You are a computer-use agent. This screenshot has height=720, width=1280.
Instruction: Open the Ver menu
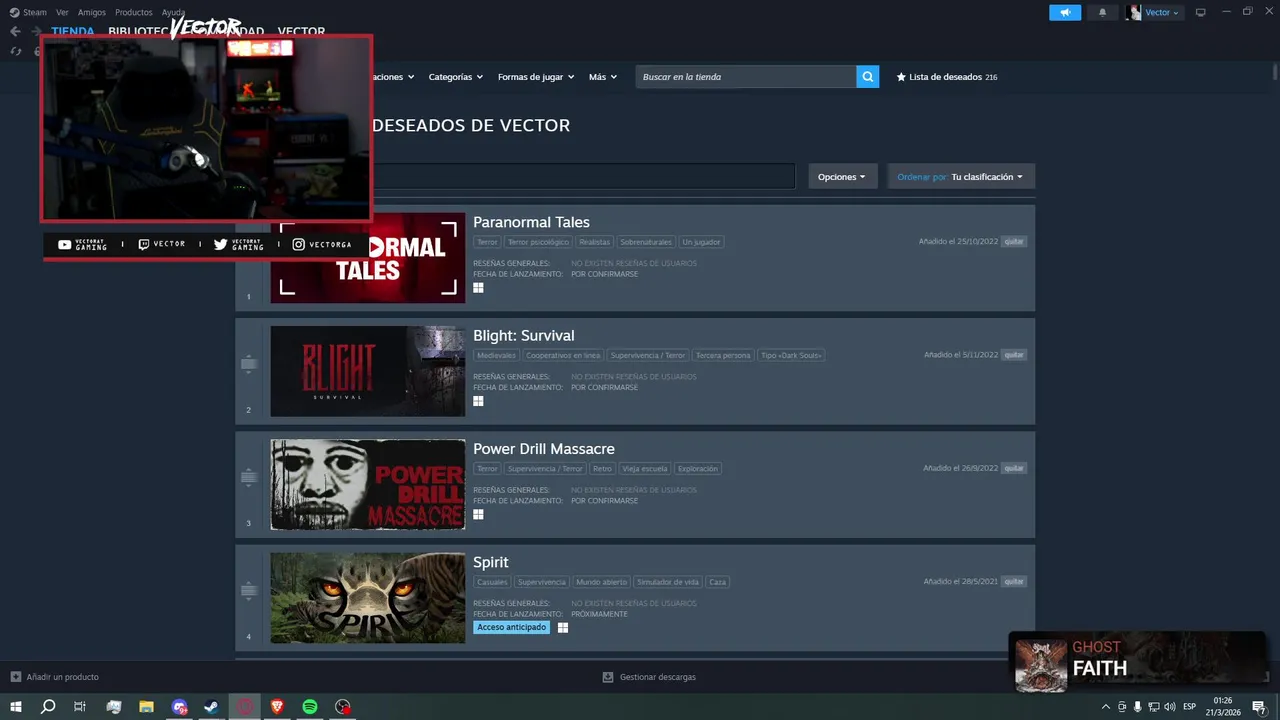[62, 12]
